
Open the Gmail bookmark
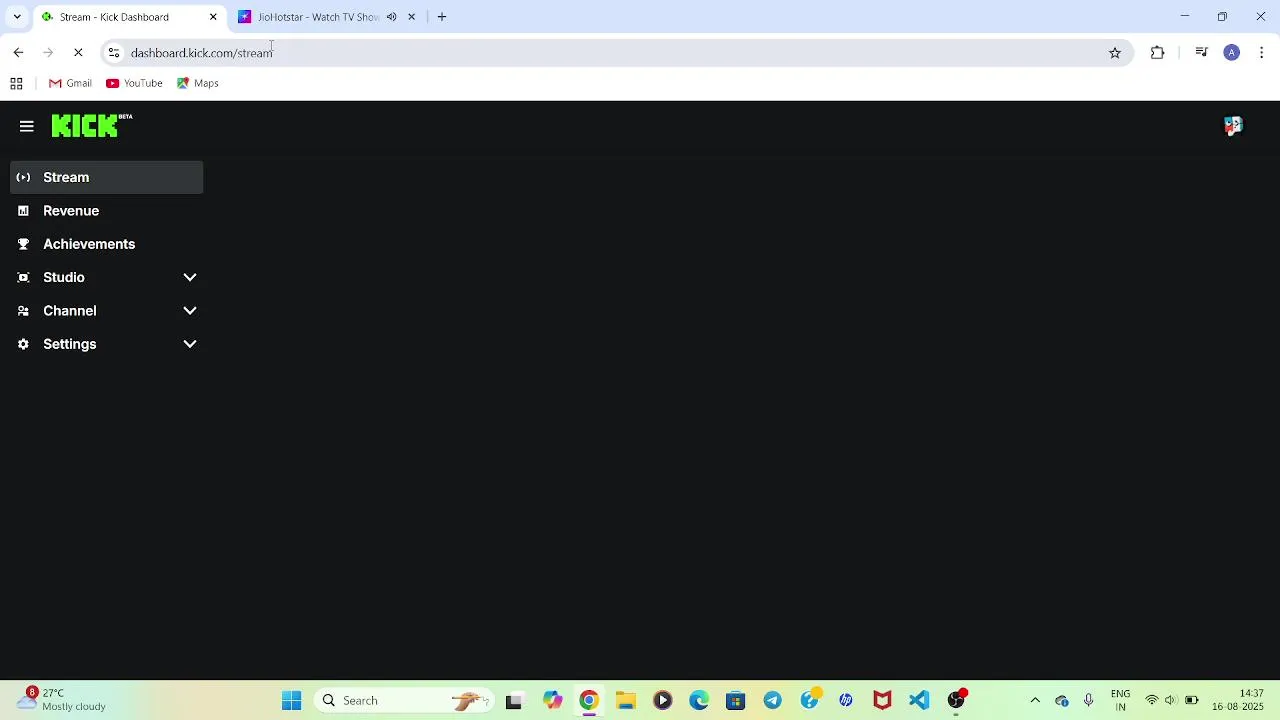(x=71, y=83)
